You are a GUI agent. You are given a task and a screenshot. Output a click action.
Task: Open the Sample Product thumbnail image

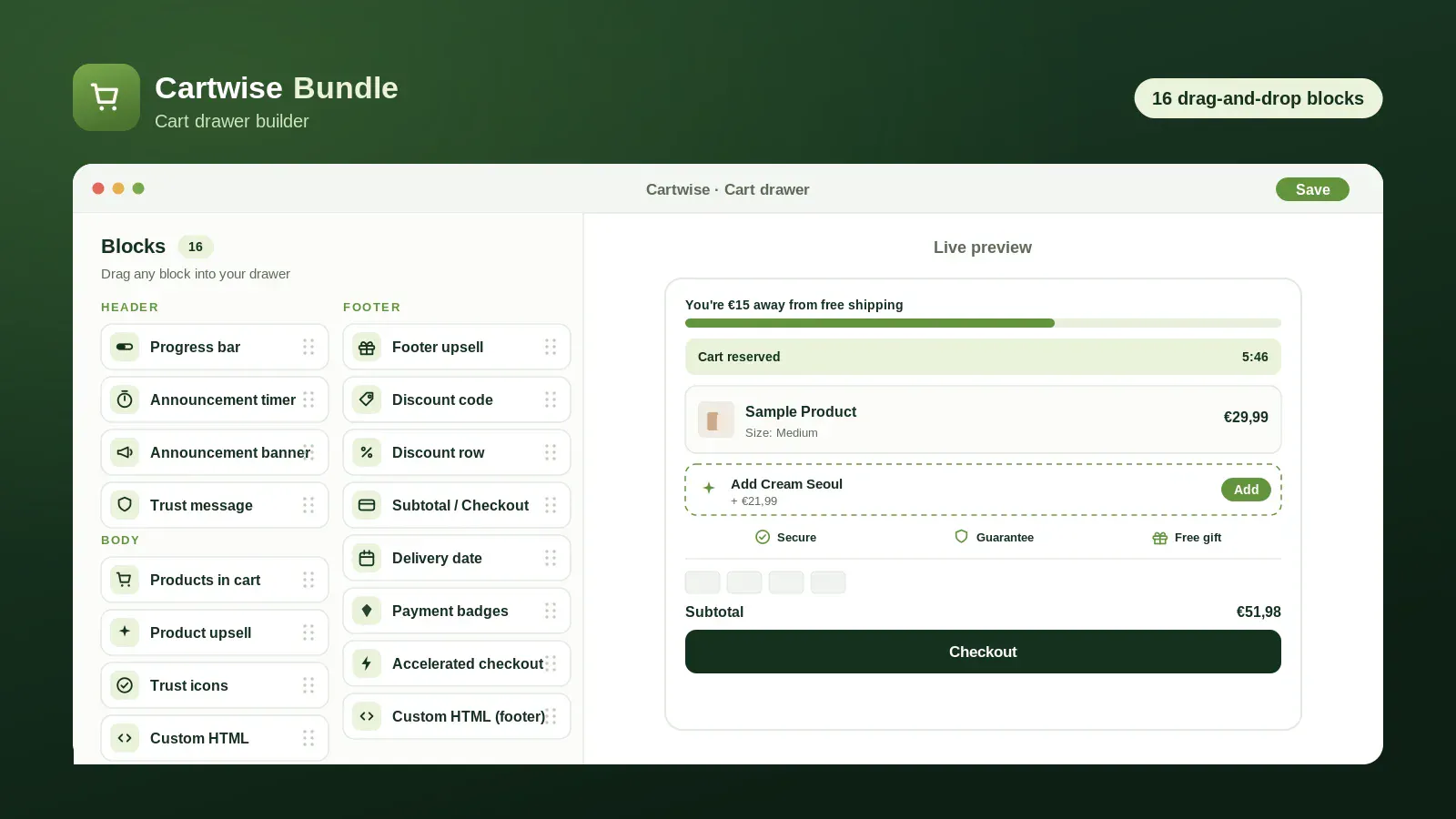coord(716,420)
